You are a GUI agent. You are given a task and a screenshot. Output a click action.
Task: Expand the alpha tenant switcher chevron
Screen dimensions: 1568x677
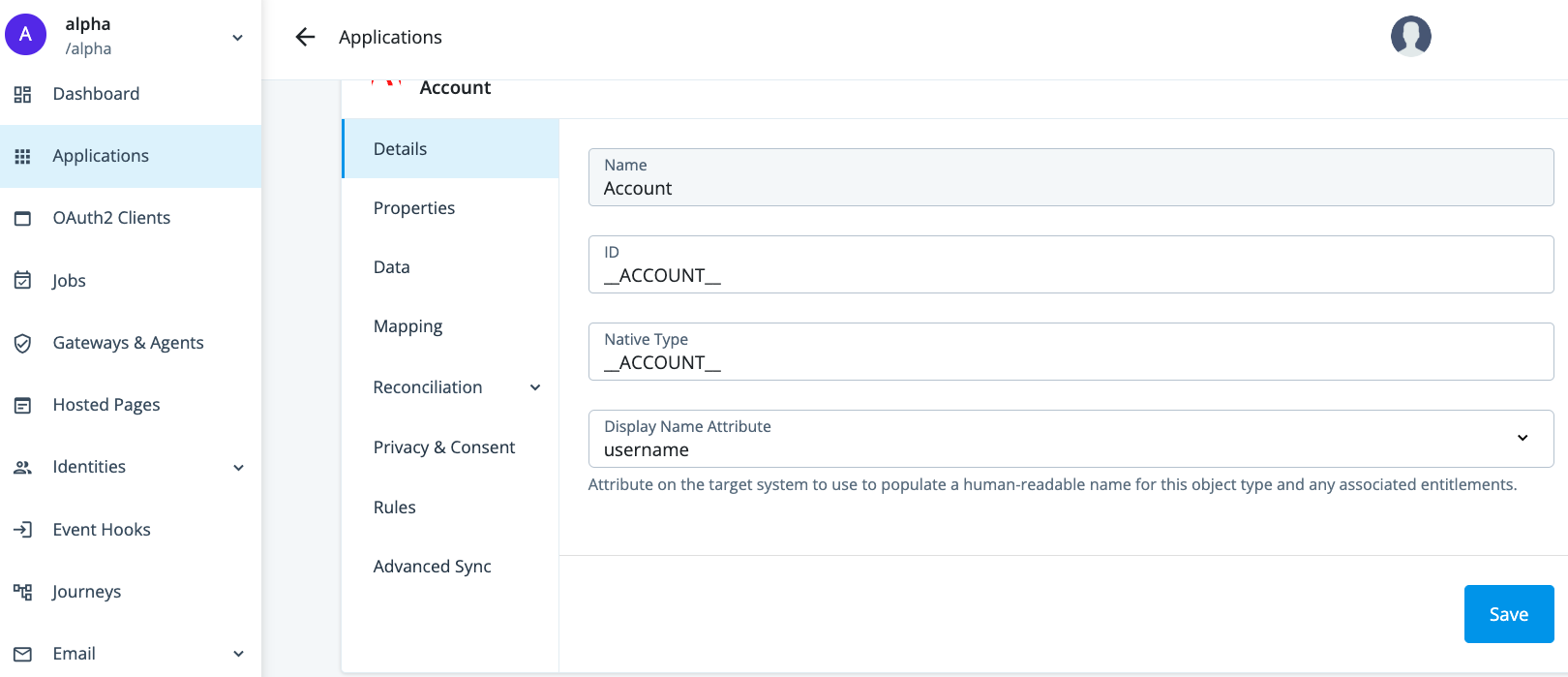[x=238, y=38]
